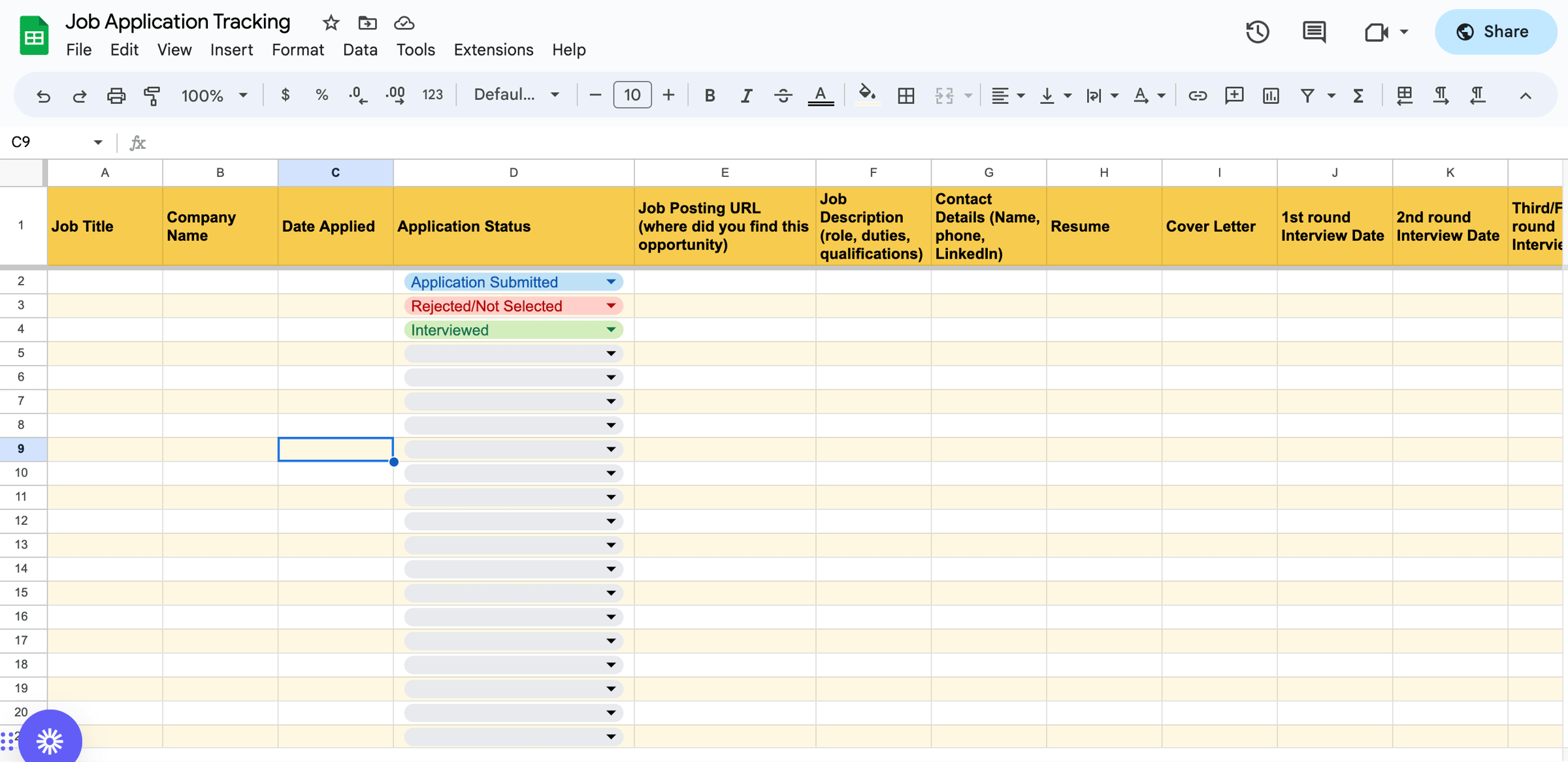The width and height of the screenshot is (1568, 762).
Task: Open the Help menu
Action: click(x=568, y=50)
